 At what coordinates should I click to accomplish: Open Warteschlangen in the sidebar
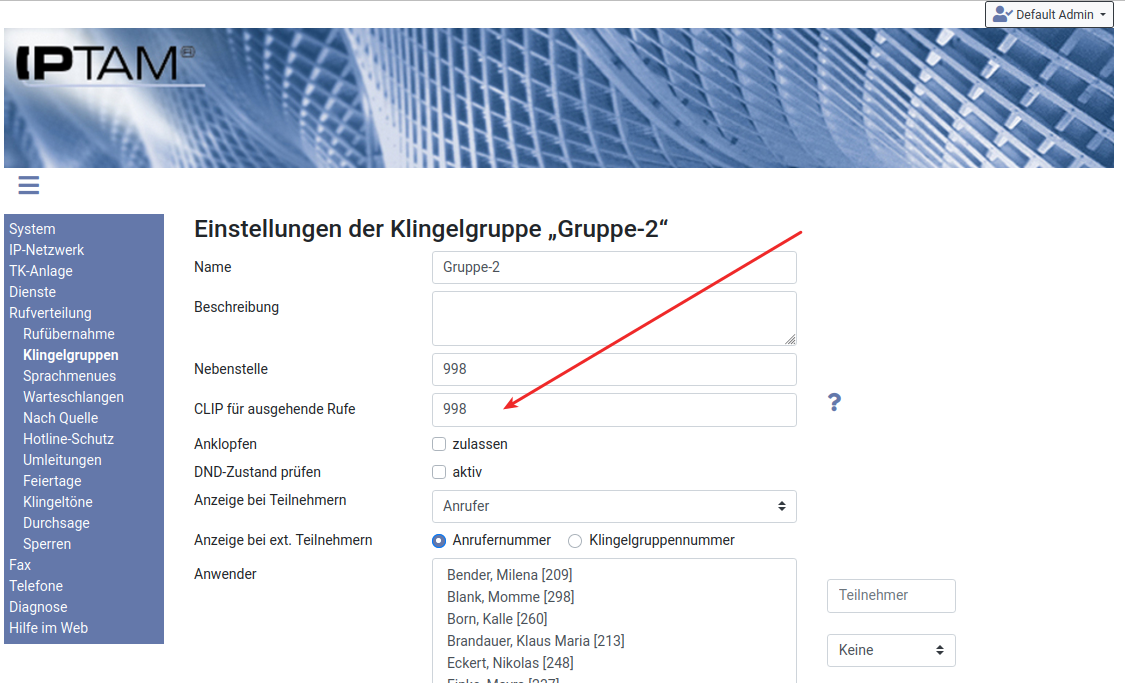click(x=73, y=397)
